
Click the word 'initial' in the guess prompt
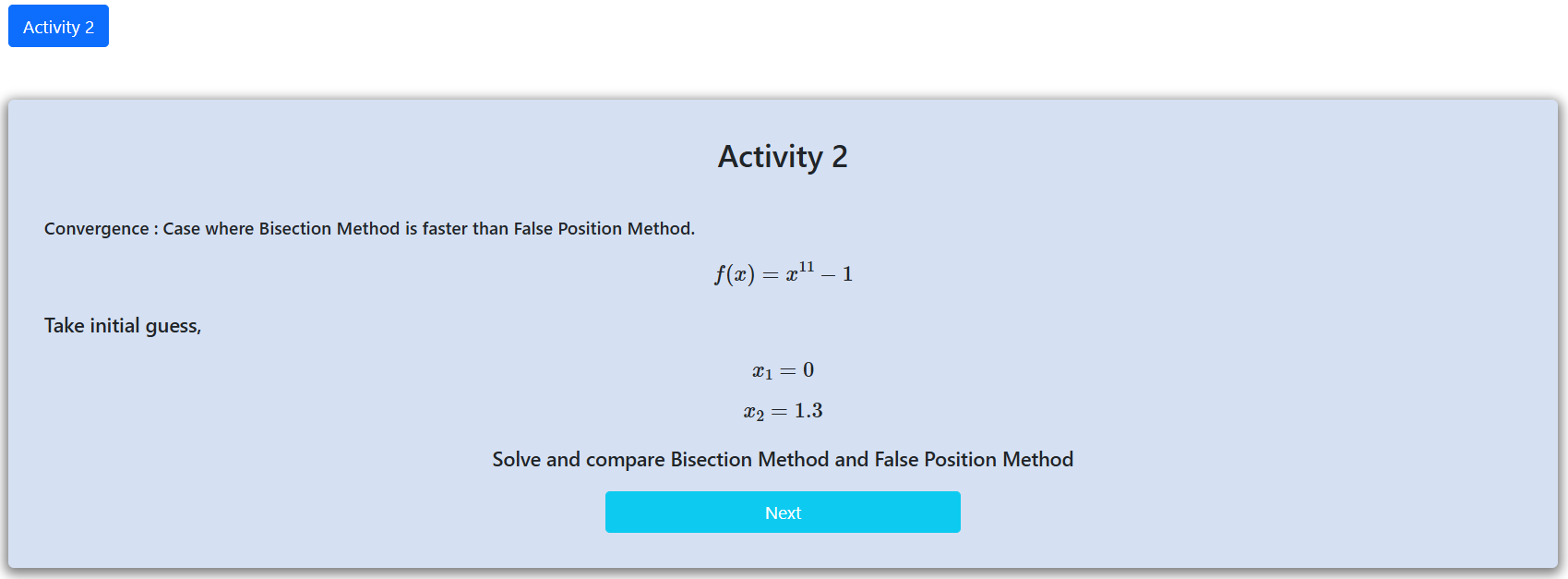click(114, 326)
